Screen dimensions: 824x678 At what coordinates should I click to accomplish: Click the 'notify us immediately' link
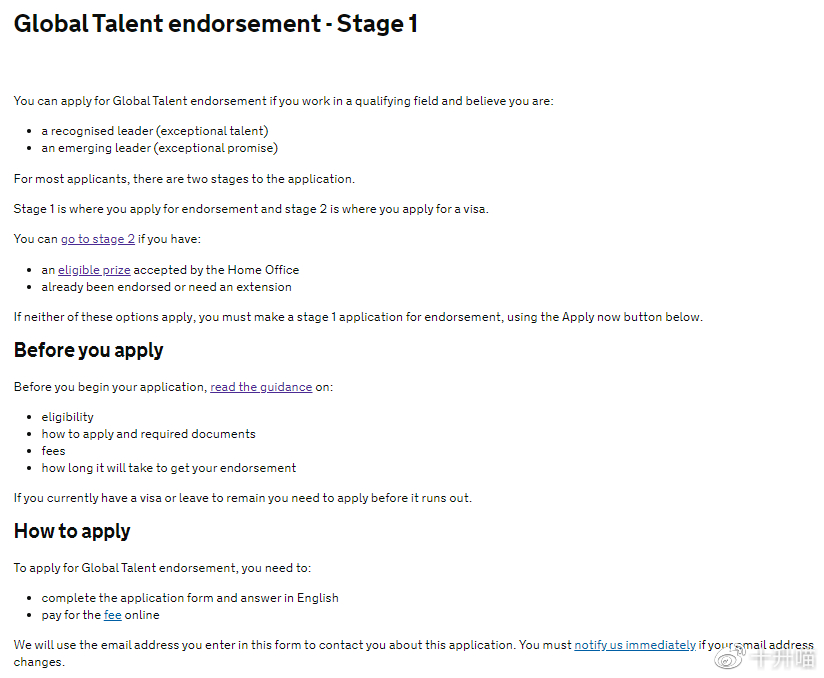coord(635,645)
